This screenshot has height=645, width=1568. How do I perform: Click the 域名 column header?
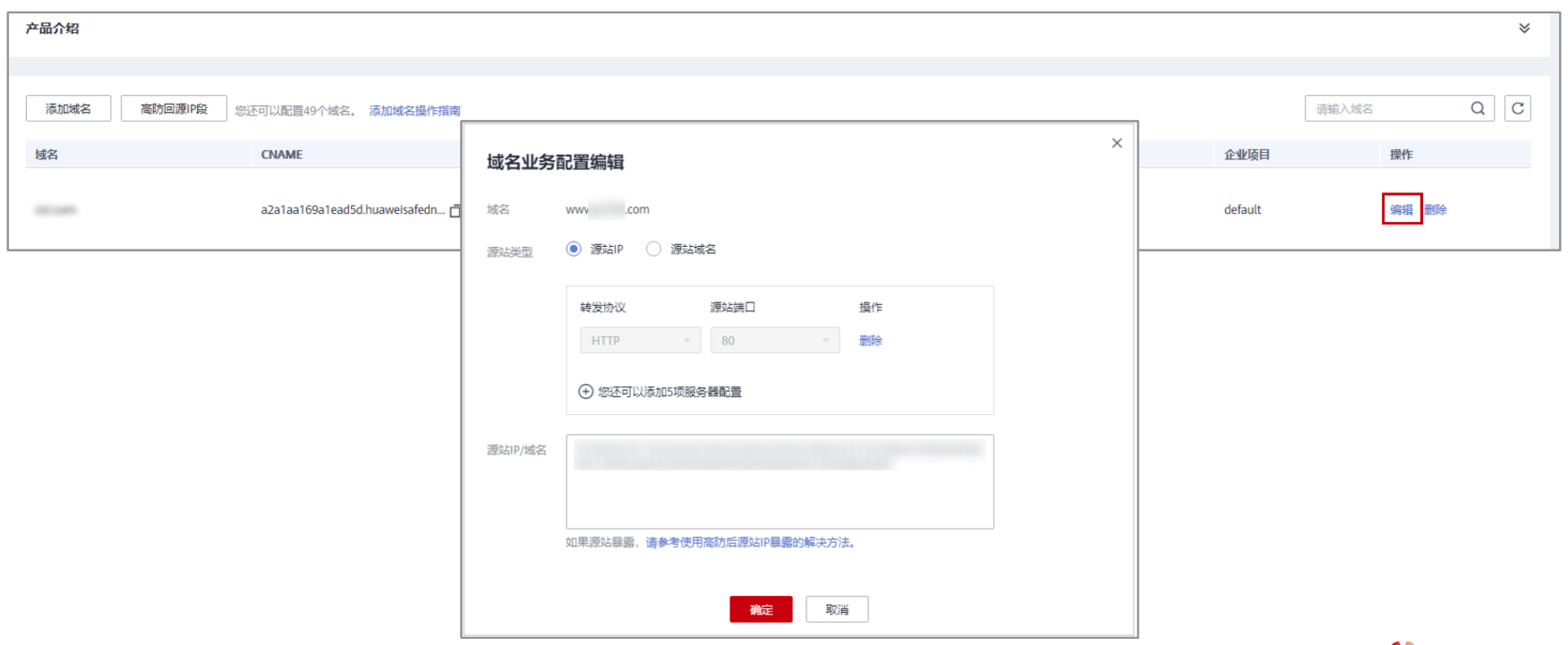47,155
